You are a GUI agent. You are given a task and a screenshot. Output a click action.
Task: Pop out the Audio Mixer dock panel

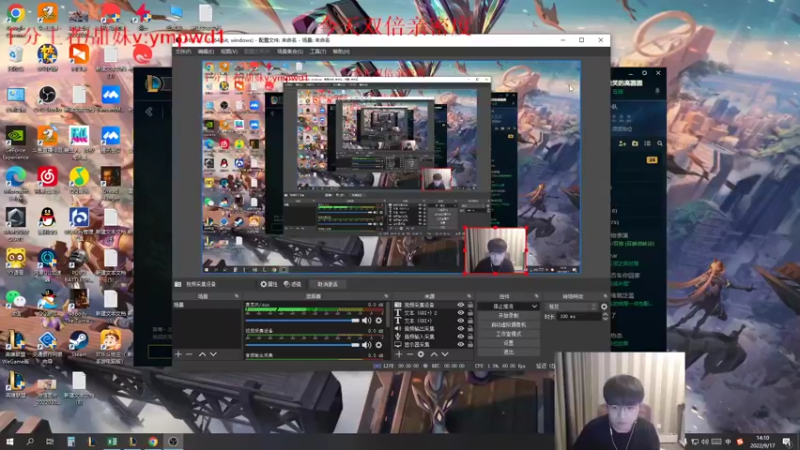(386, 296)
